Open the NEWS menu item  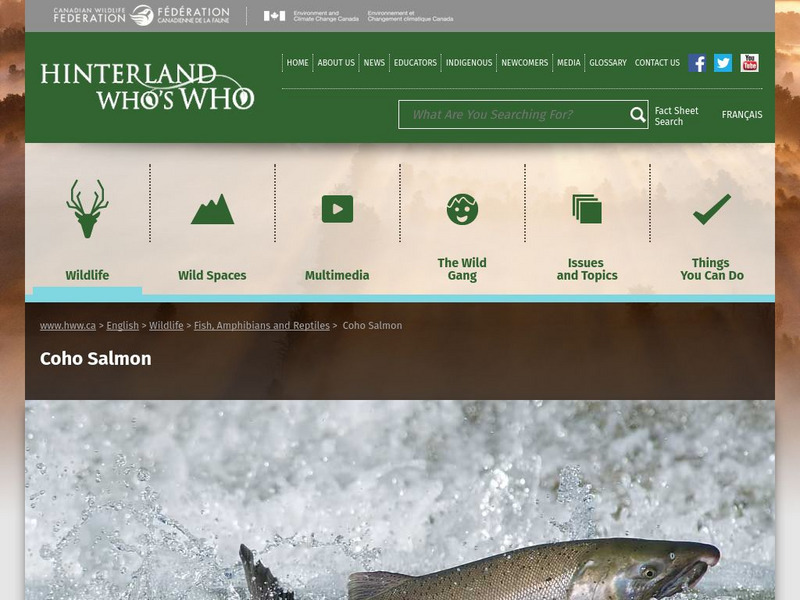[x=374, y=63]
